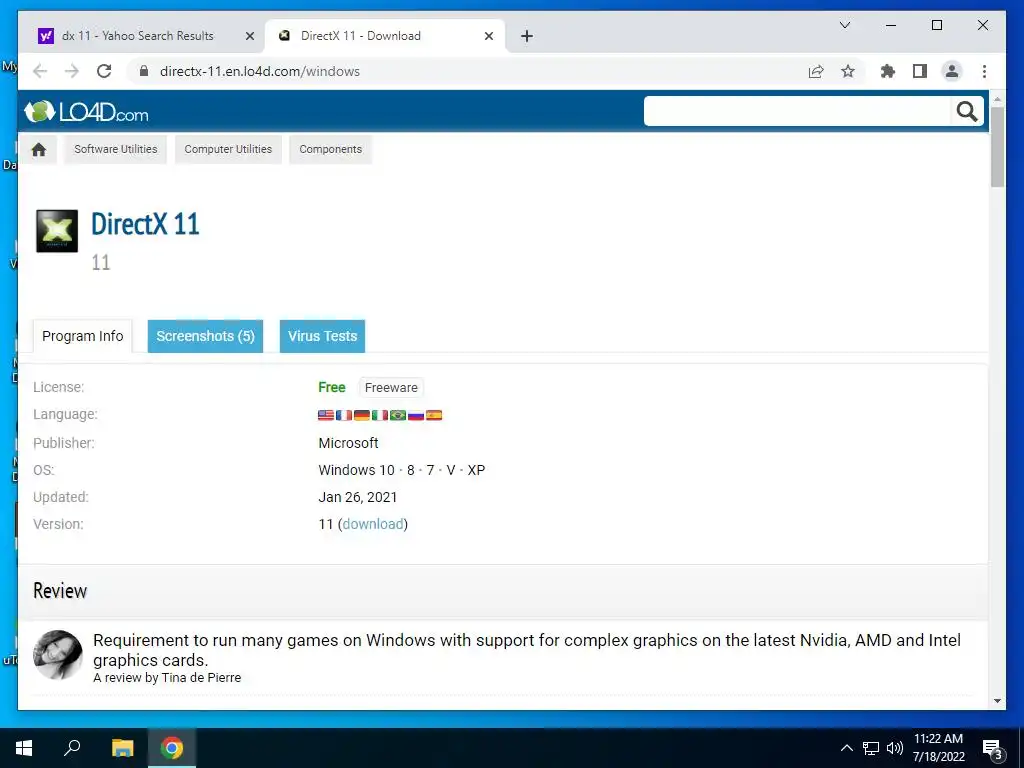Click the green 'Free' license text
This screenshot has height=768, width=1024.
(332, 387)
